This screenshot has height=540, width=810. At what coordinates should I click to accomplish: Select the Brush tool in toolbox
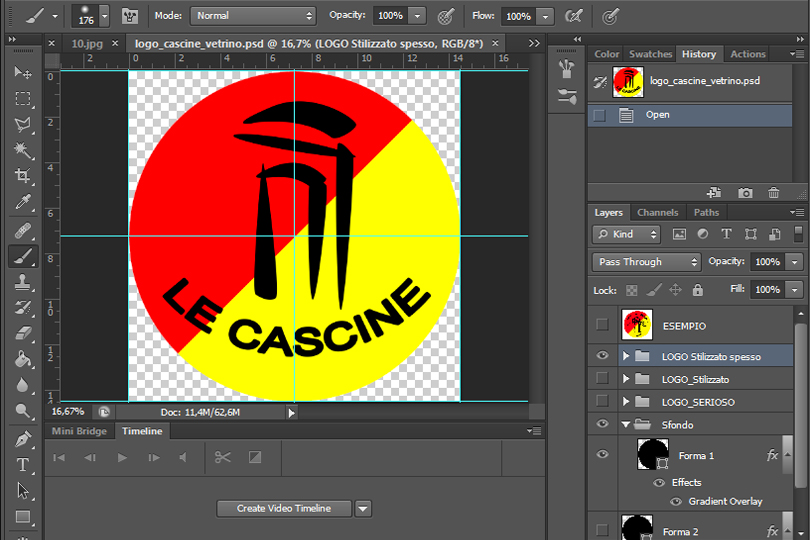tap(22, 256)
